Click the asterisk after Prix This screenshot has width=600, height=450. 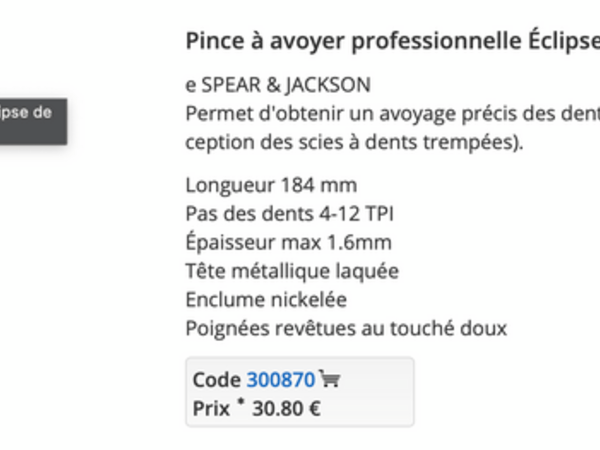click(242, 403)
